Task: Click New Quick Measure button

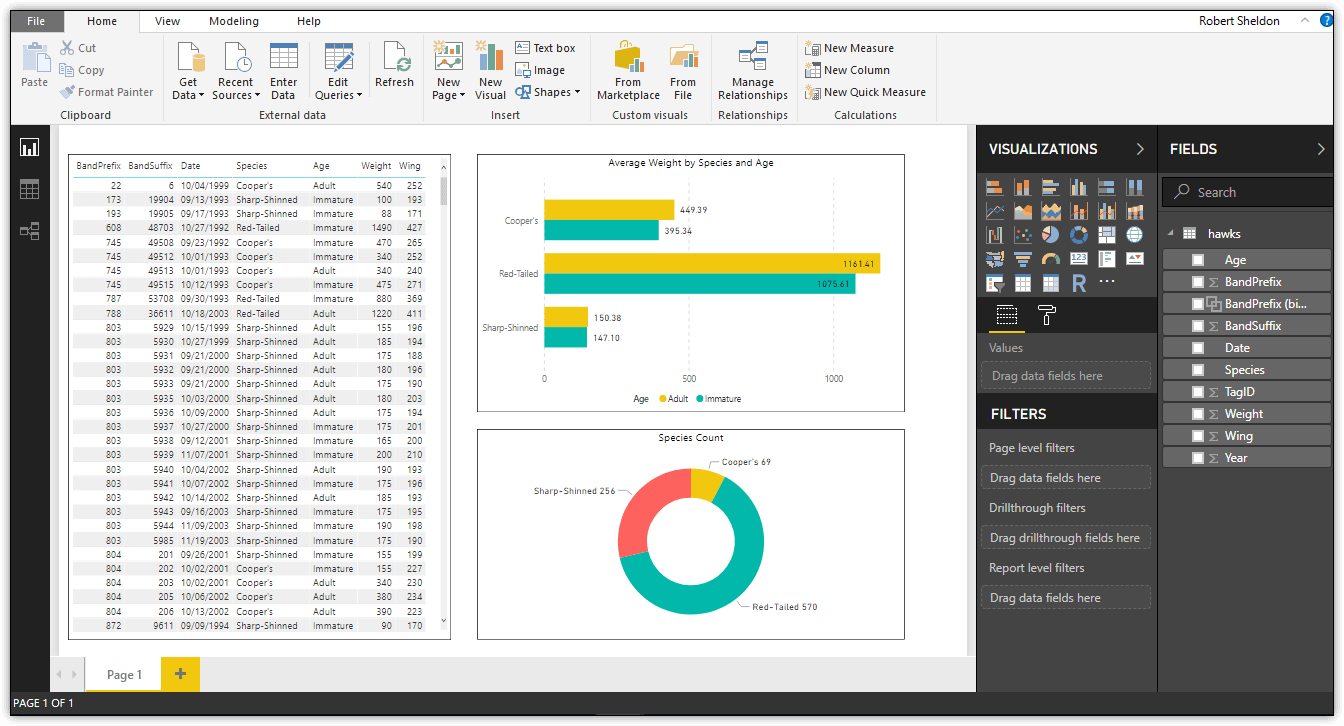Action: 865,92
